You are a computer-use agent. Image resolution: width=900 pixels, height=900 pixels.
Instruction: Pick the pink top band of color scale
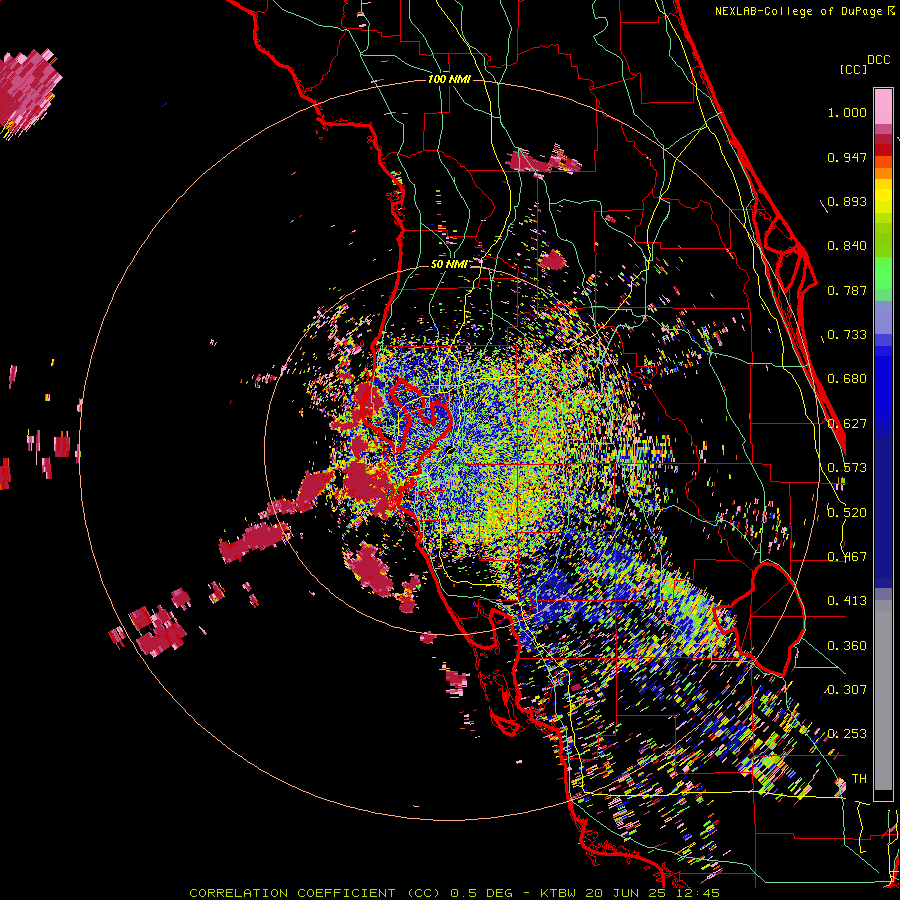883,106
